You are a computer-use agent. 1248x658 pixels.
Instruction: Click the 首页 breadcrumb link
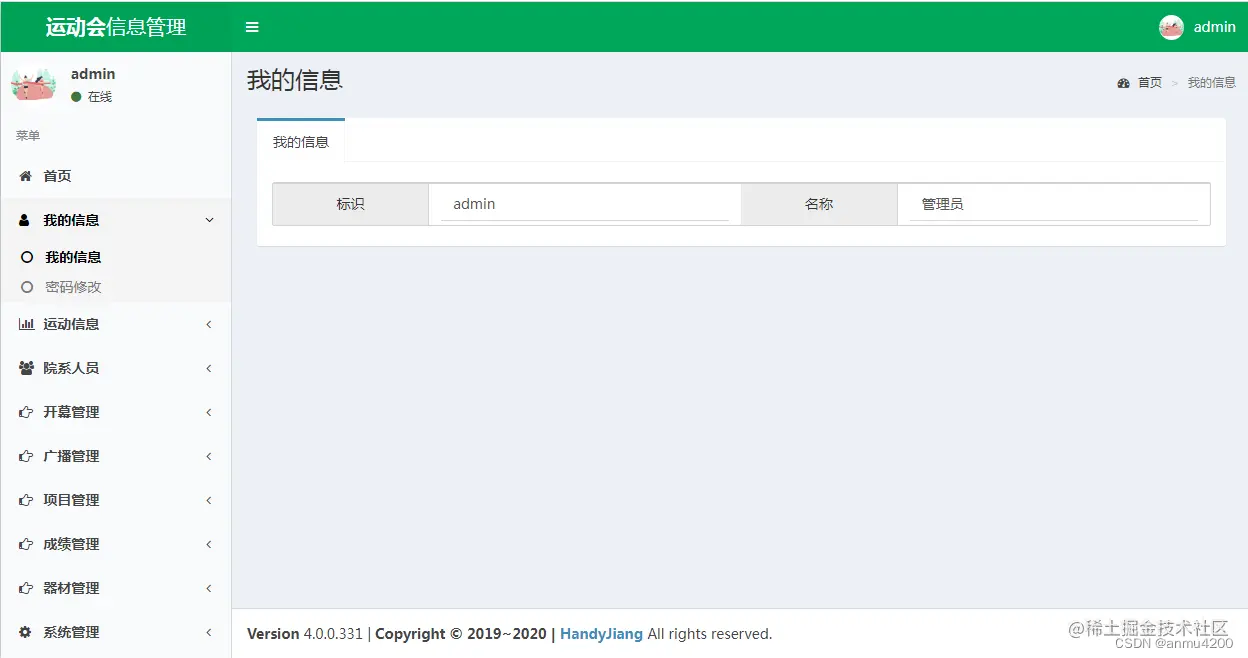click(x=1149, y=82)
